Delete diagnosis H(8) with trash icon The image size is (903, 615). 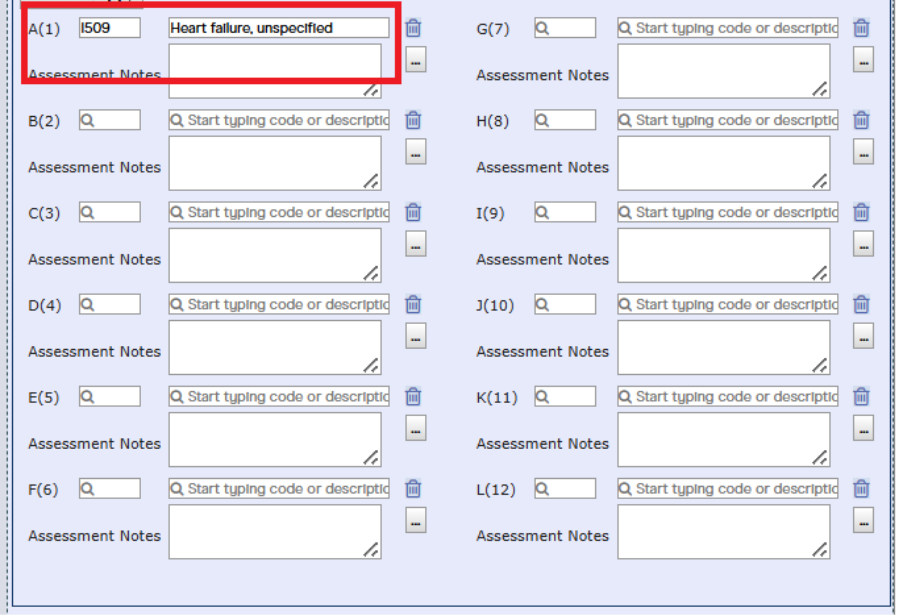tap(862, 120)
